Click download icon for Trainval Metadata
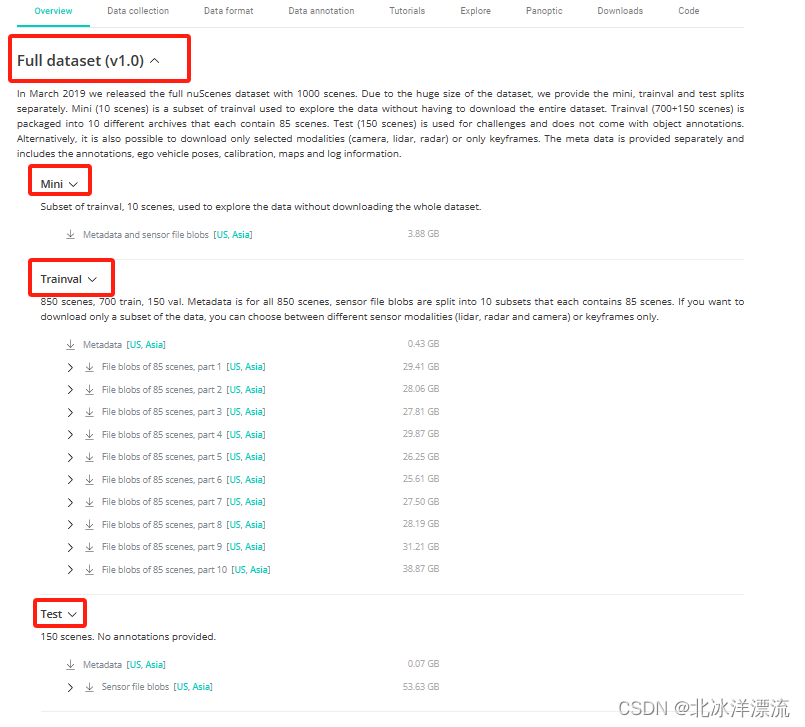The image size is (805, 727). (70, 345)
